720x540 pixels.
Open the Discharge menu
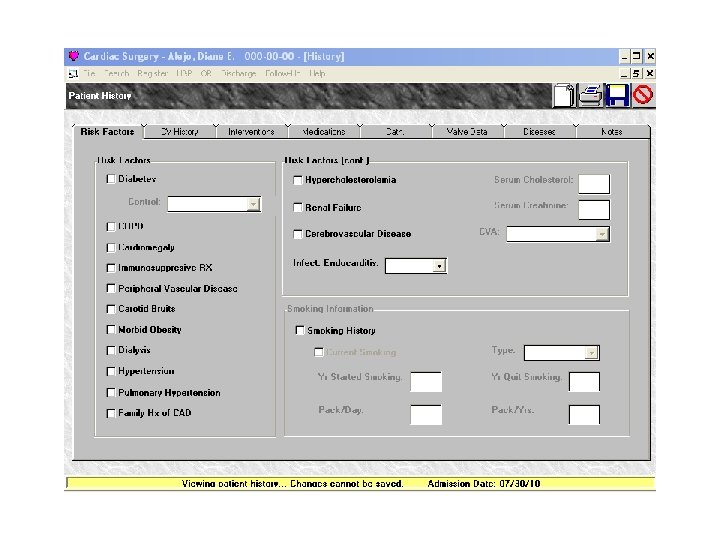click(239, 73)
